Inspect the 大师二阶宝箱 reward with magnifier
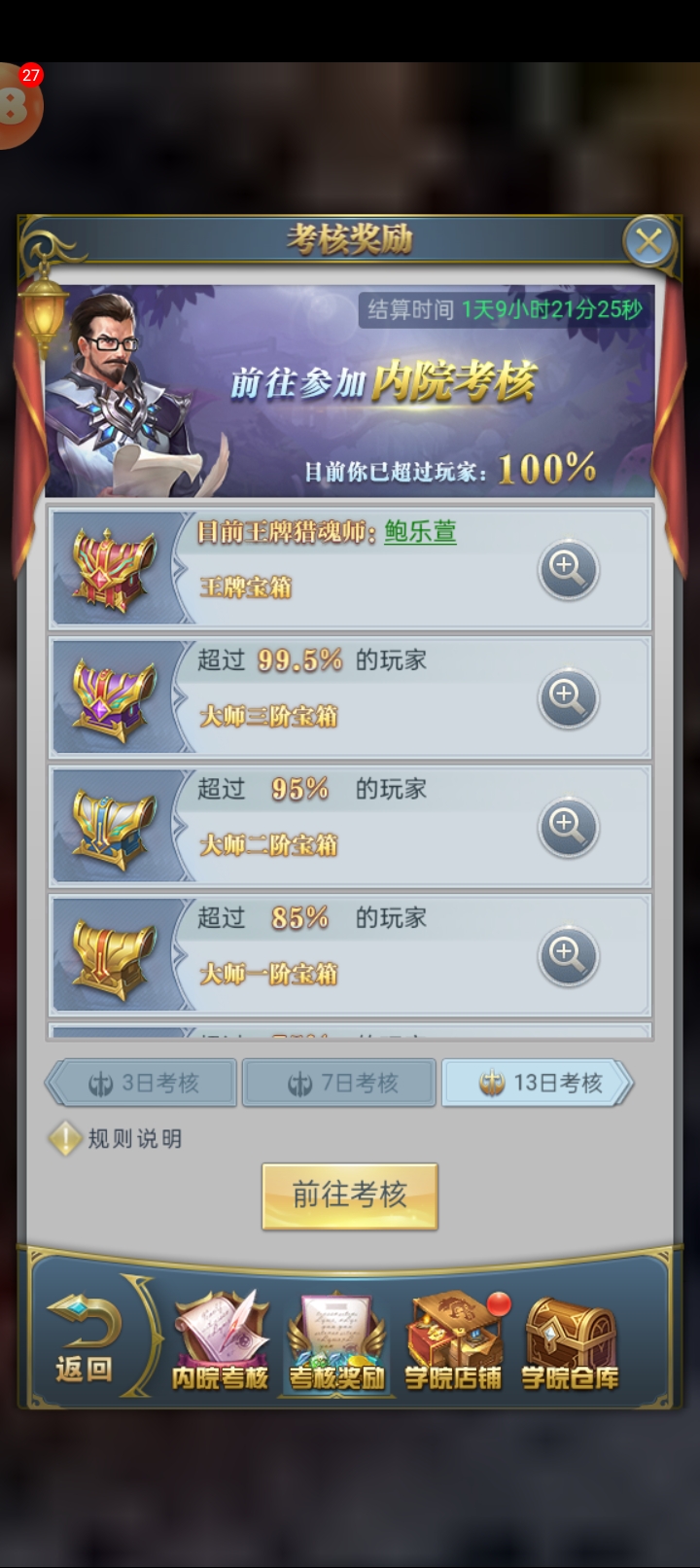700x1568 pixels. 569,827
